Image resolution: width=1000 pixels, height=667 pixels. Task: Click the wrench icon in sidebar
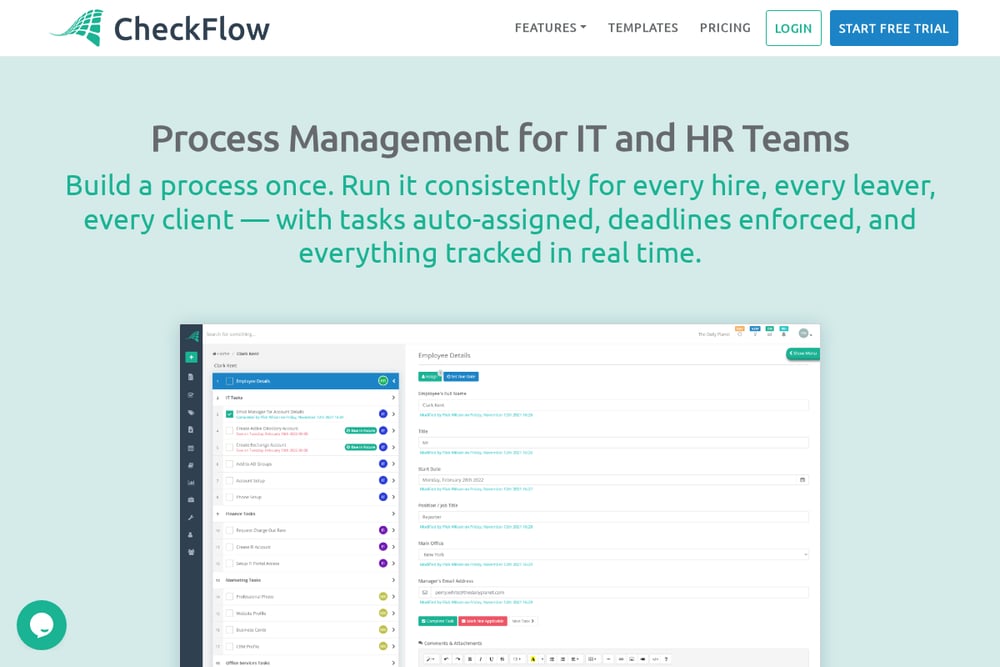[x=191, y=517]
